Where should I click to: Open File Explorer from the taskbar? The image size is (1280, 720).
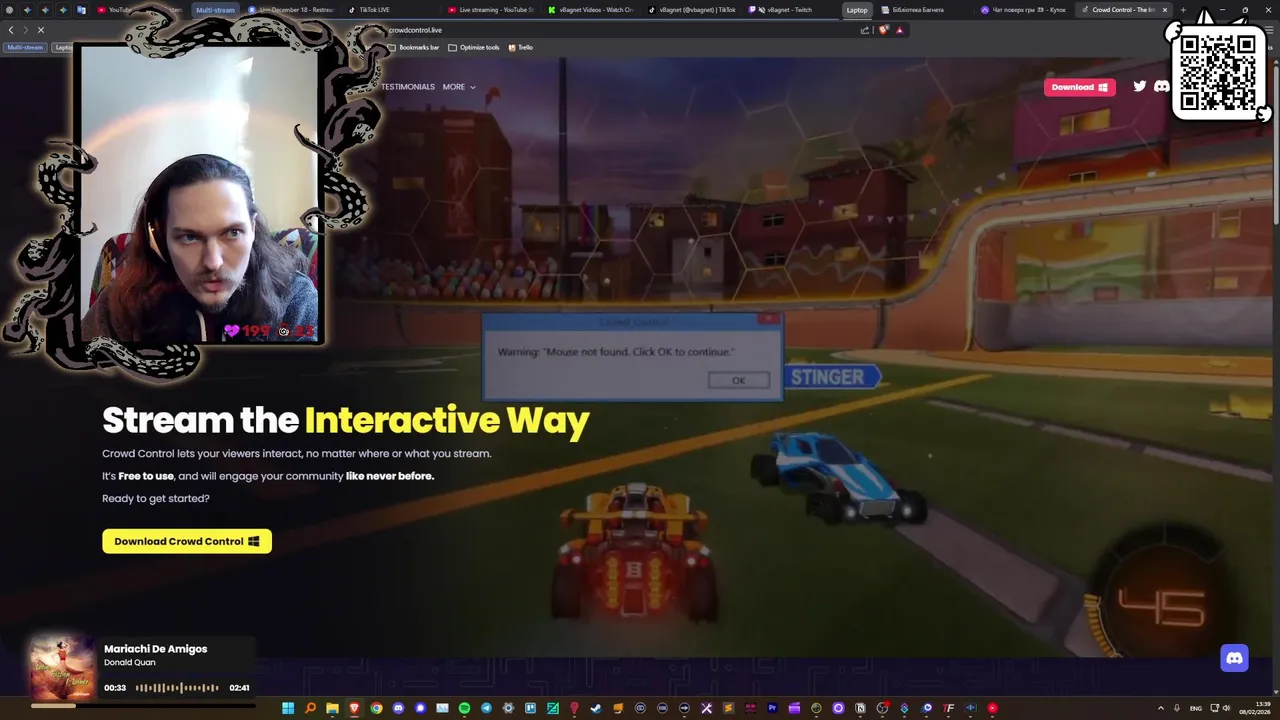(x=332, y=708)
